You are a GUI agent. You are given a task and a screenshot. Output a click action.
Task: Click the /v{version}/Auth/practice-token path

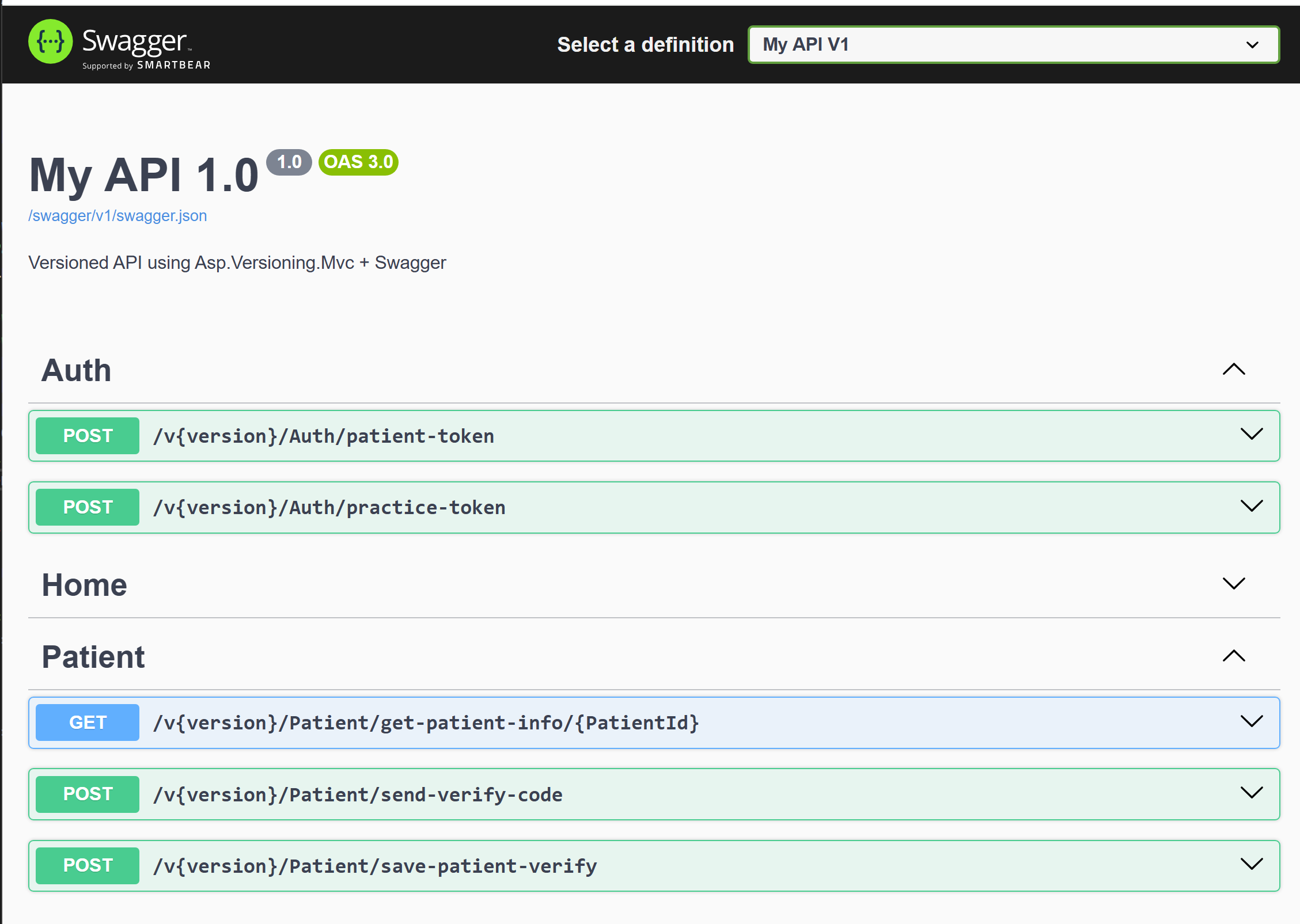coord(329,508)
